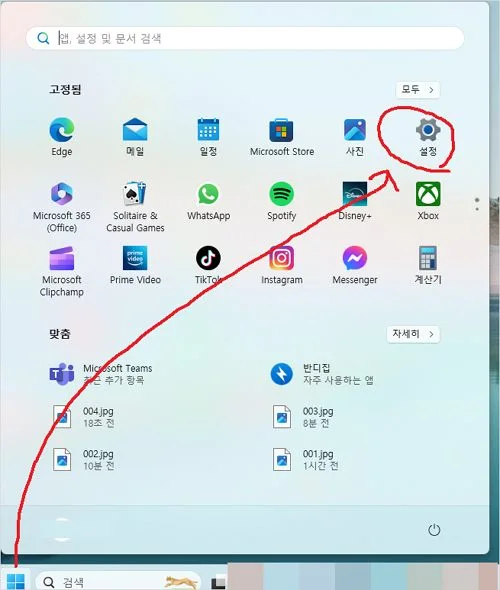Screen dimensions: 500x590
Task: Launch Disney+
Action: click(x=355, y=201)
